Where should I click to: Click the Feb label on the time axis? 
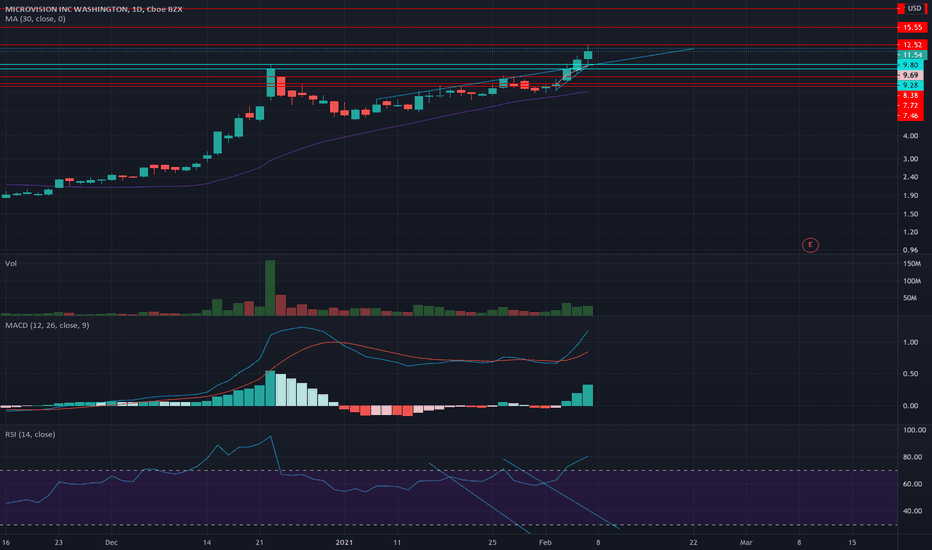click(x=545, y=542)
